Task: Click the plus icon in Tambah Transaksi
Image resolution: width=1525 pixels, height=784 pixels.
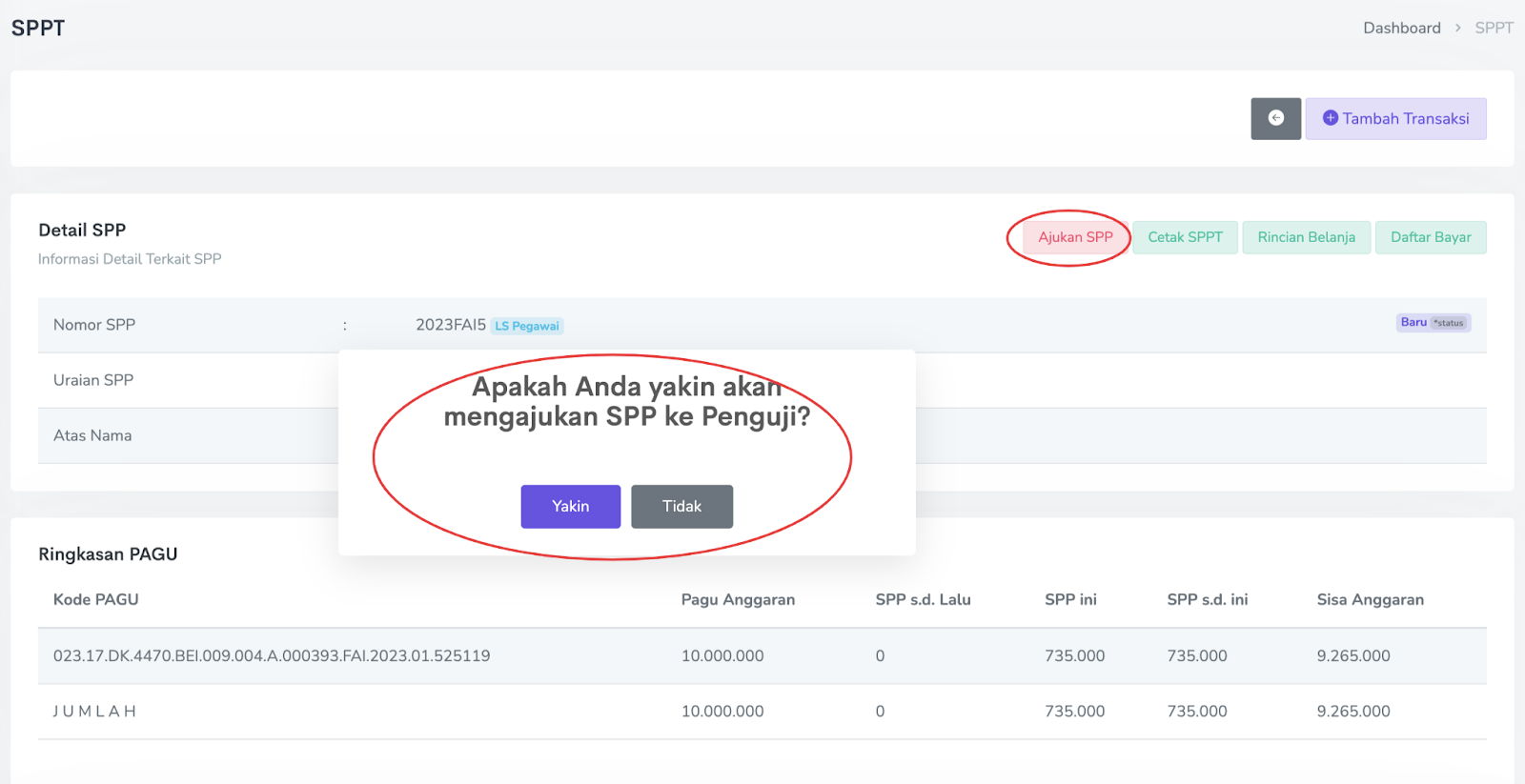Action: coord(1331,118)
